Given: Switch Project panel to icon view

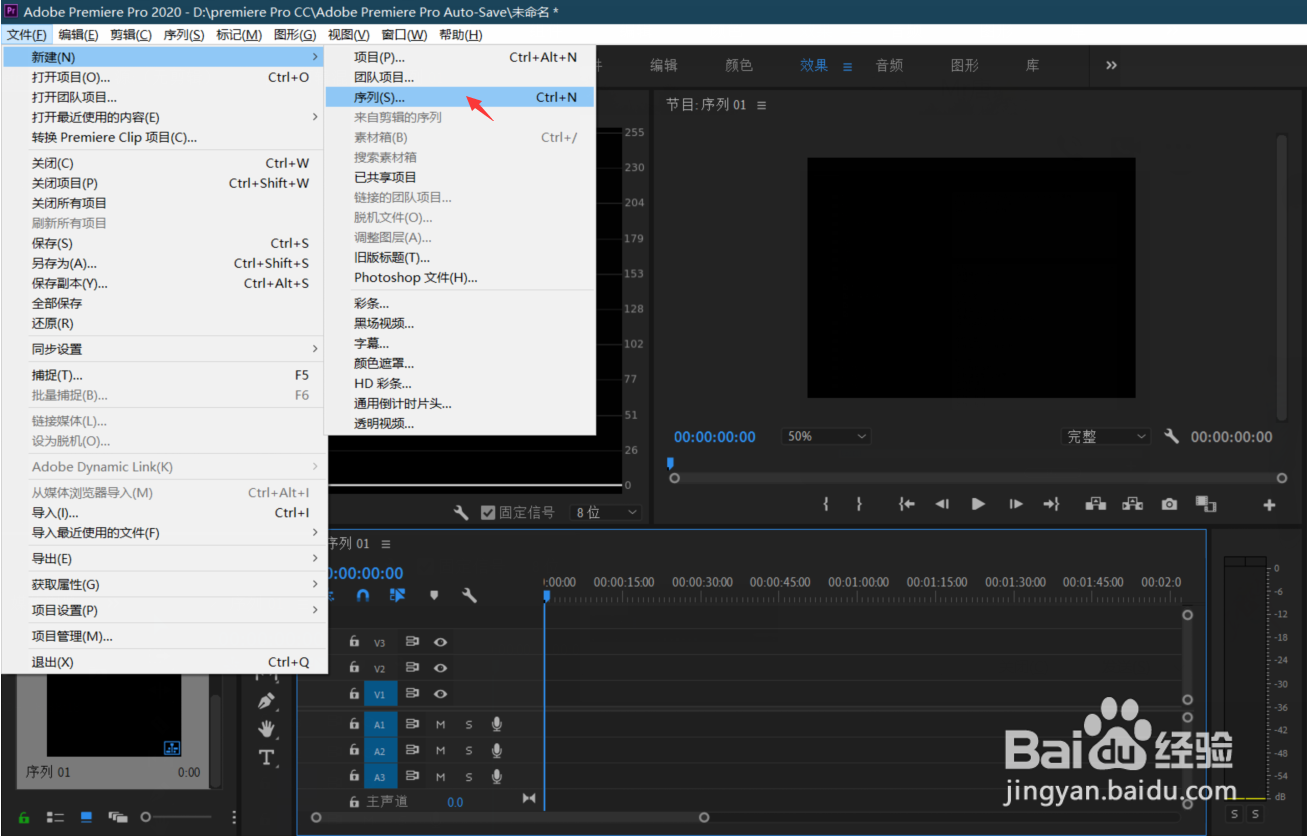Looking at the screenshot, I should [x=86, y=817].
